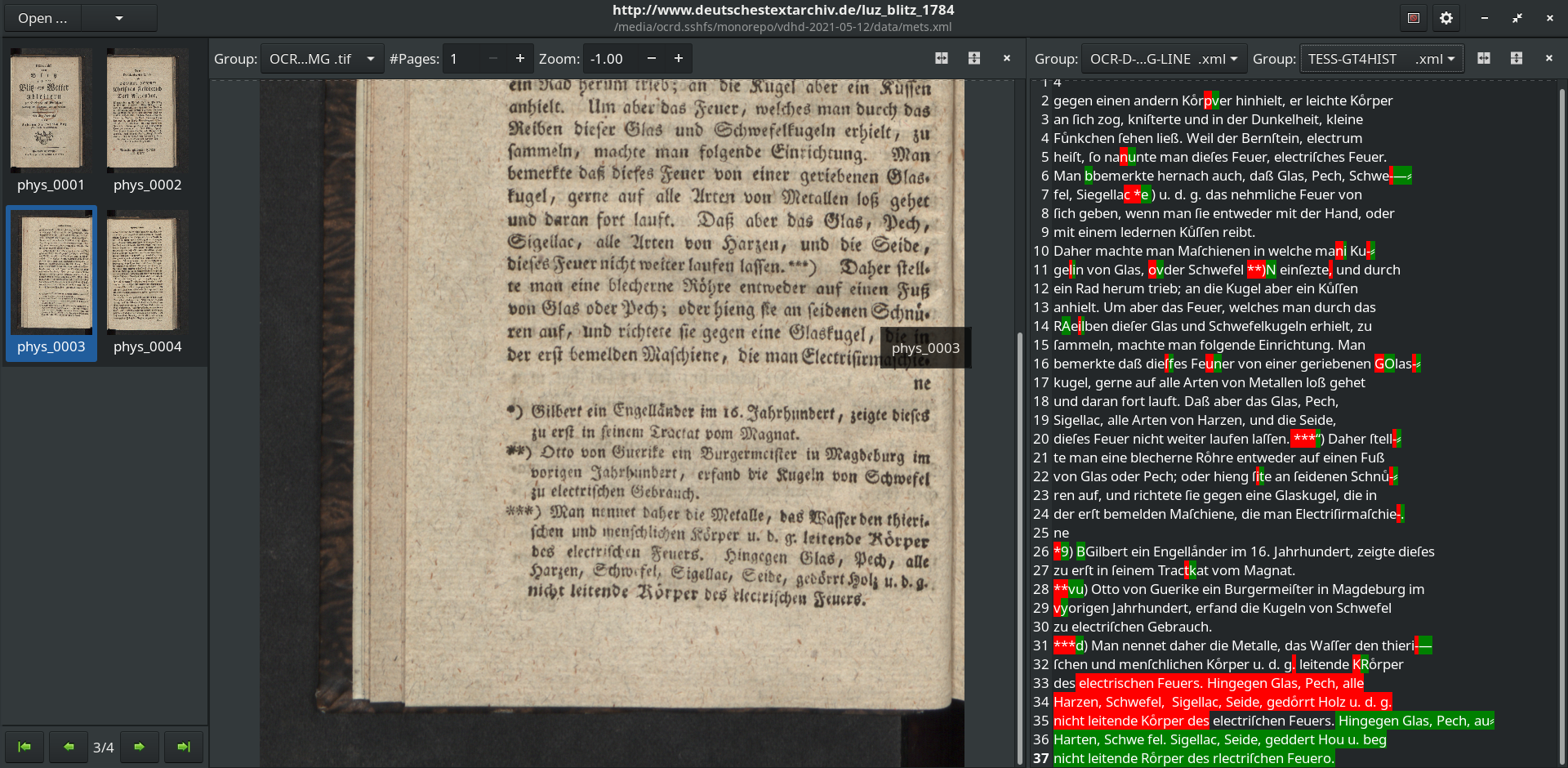Click diff line 16 'bemerkte daß dieſfes'
Image resolution: width=1568 pixels, height=768 pixels.
click(x=1236, y=364)
